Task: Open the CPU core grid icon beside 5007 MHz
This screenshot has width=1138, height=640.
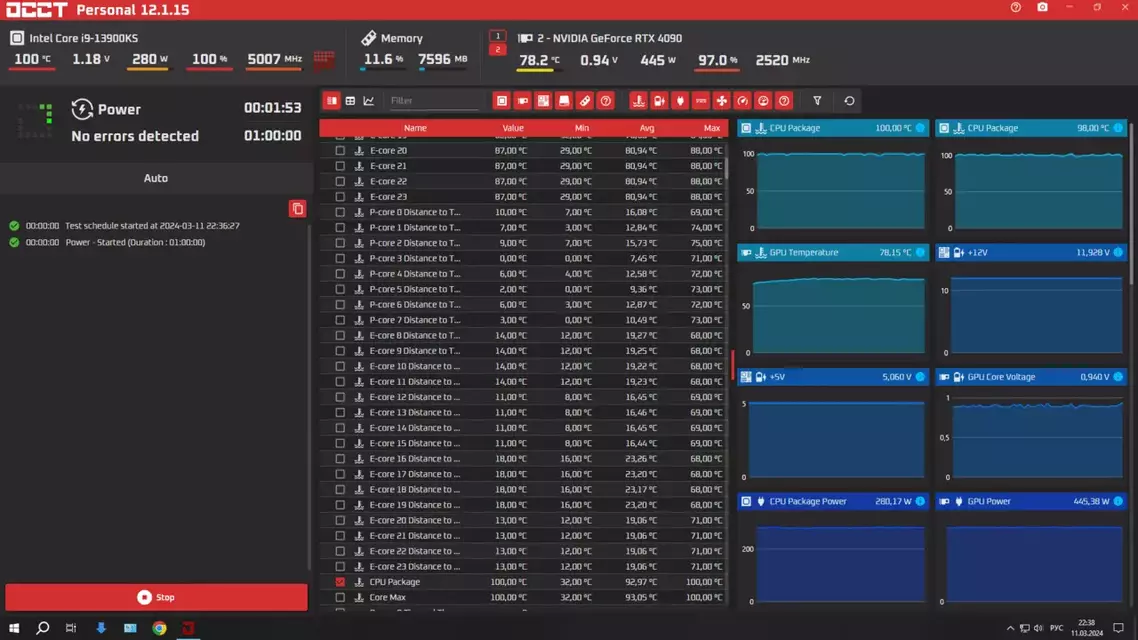Action: click(x=324, y=60)
